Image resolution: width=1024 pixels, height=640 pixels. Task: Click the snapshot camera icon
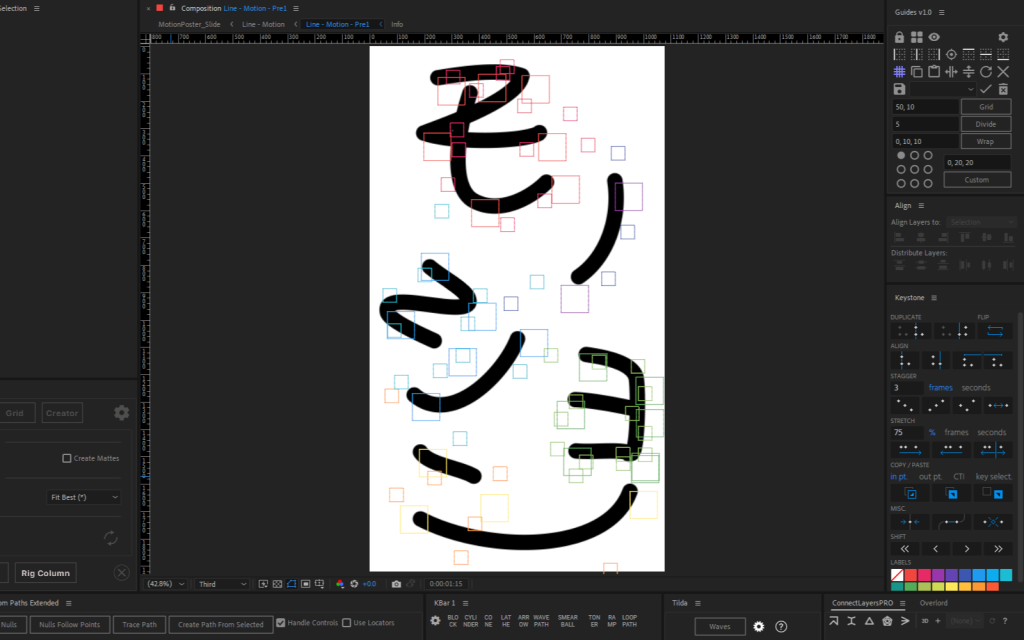[x=396, y=584]
